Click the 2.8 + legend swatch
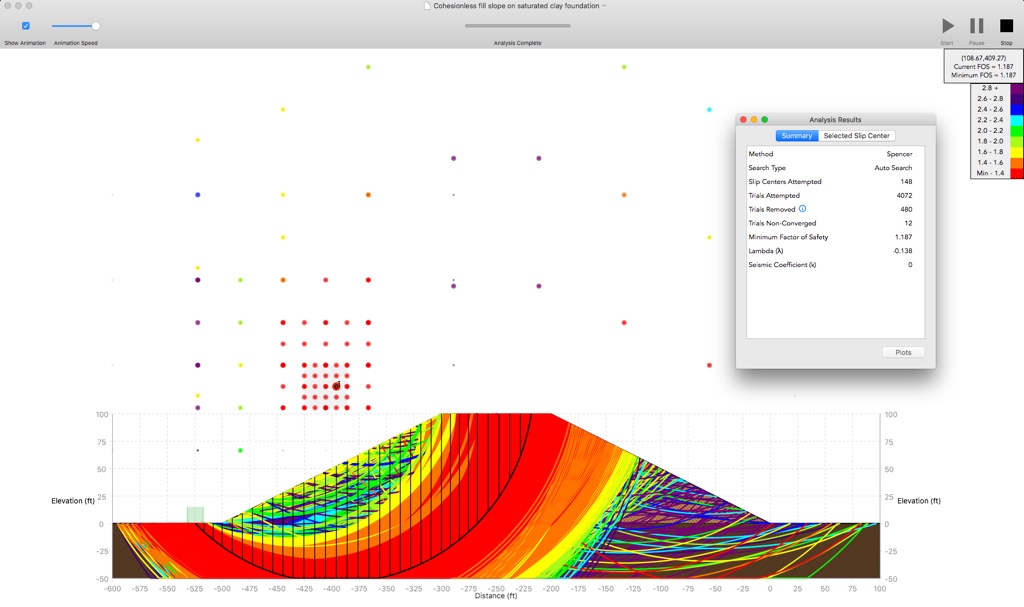The image size is (1024, 607). tap(1016, 88)
